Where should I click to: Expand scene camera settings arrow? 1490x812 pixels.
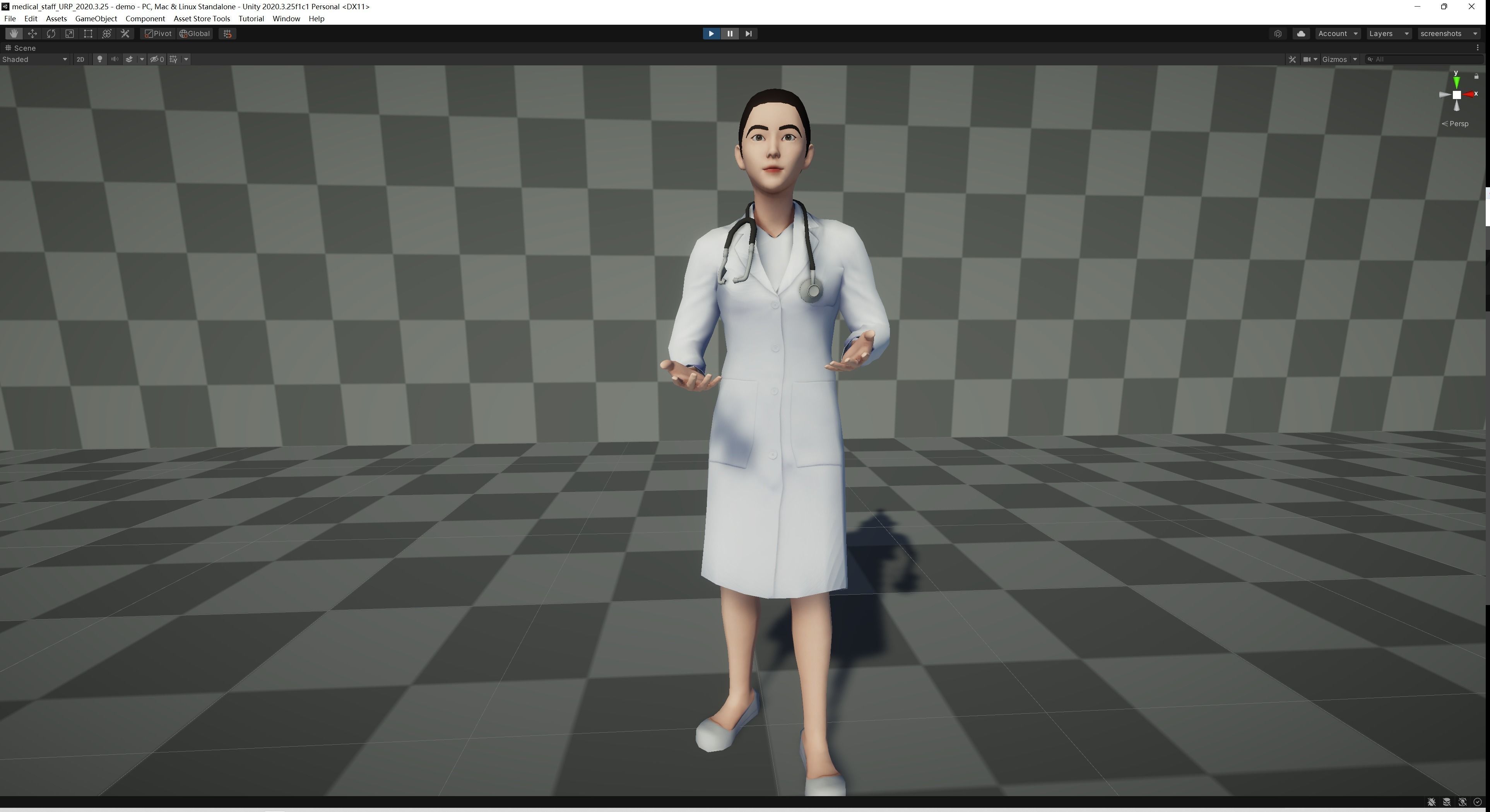pos(1316,59)
